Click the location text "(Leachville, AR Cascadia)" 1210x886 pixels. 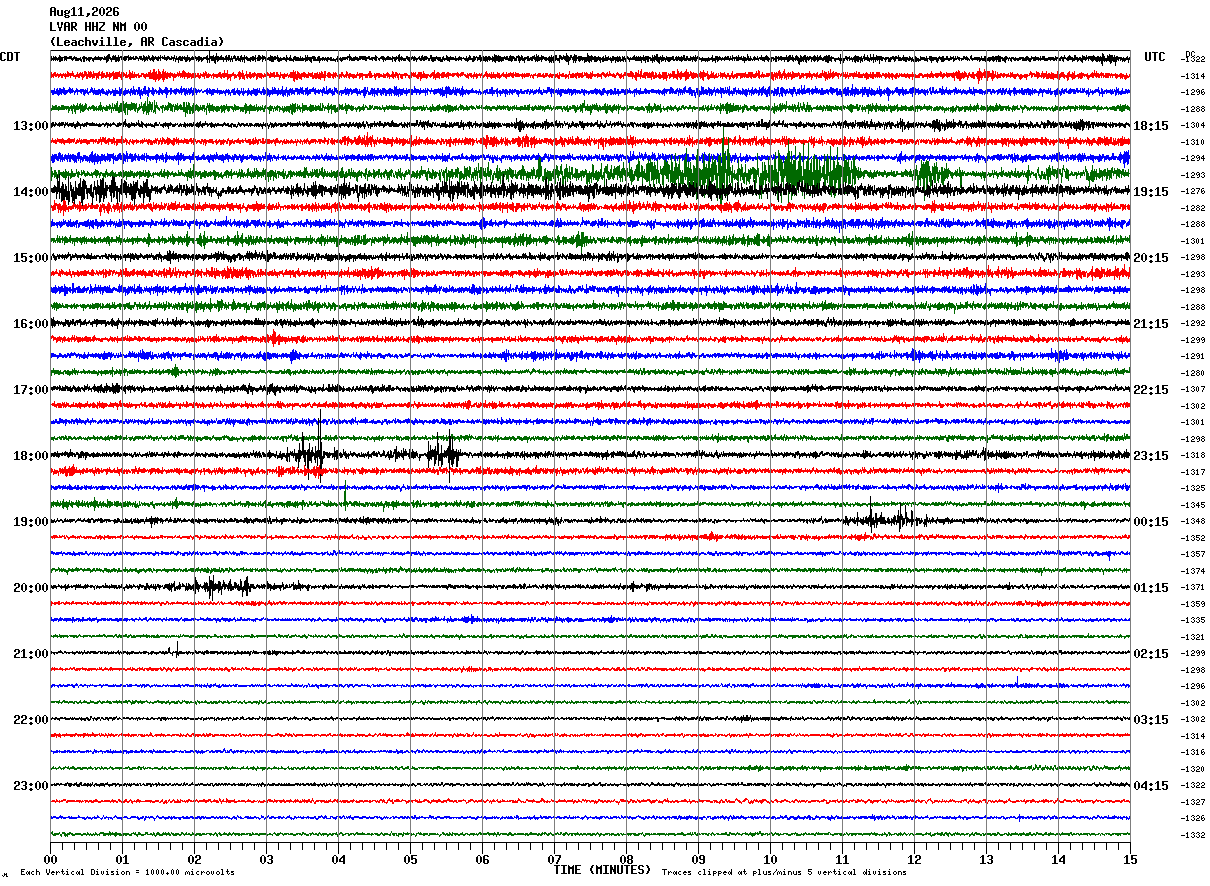click(x=137, y=42)
